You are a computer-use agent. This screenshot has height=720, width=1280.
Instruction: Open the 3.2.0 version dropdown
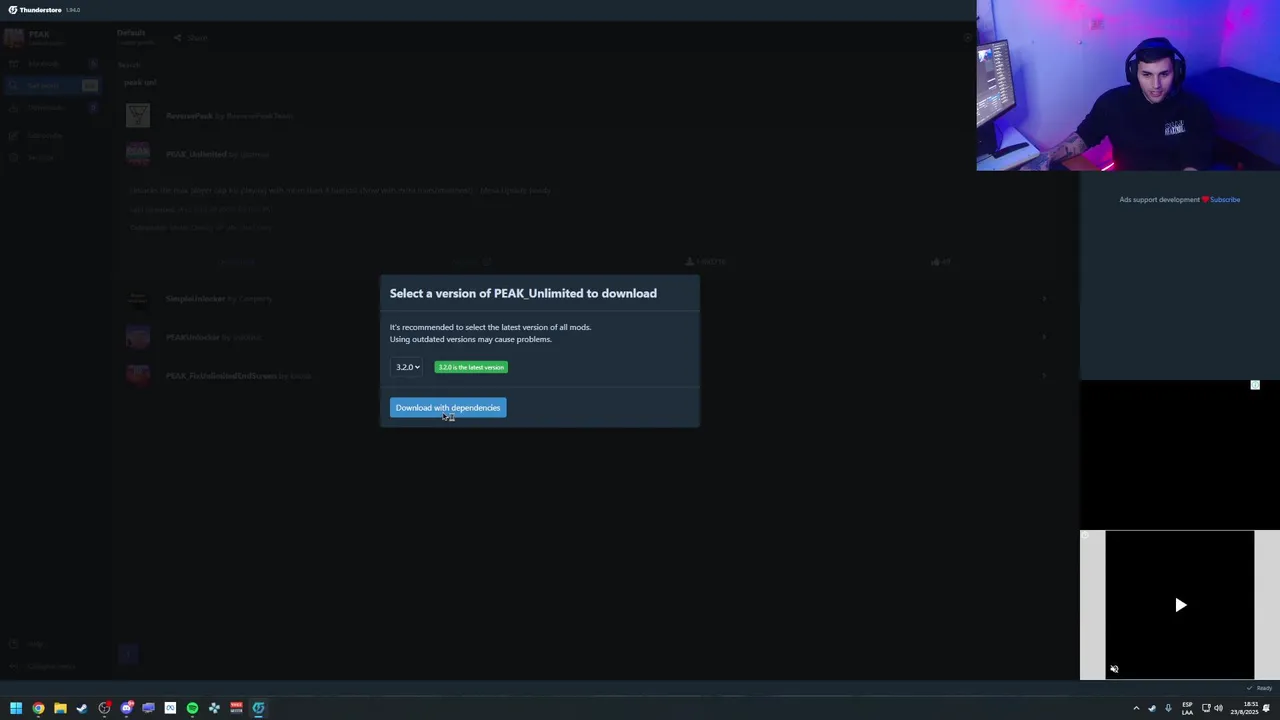[407, 367]
